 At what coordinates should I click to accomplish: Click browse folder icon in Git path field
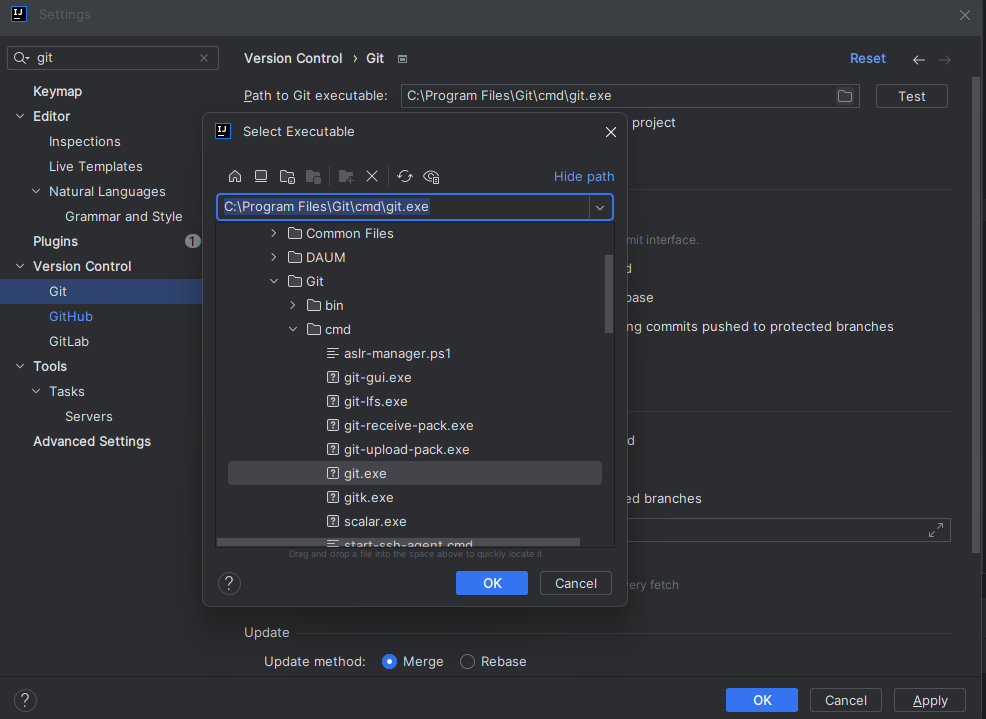coord(845,96)
